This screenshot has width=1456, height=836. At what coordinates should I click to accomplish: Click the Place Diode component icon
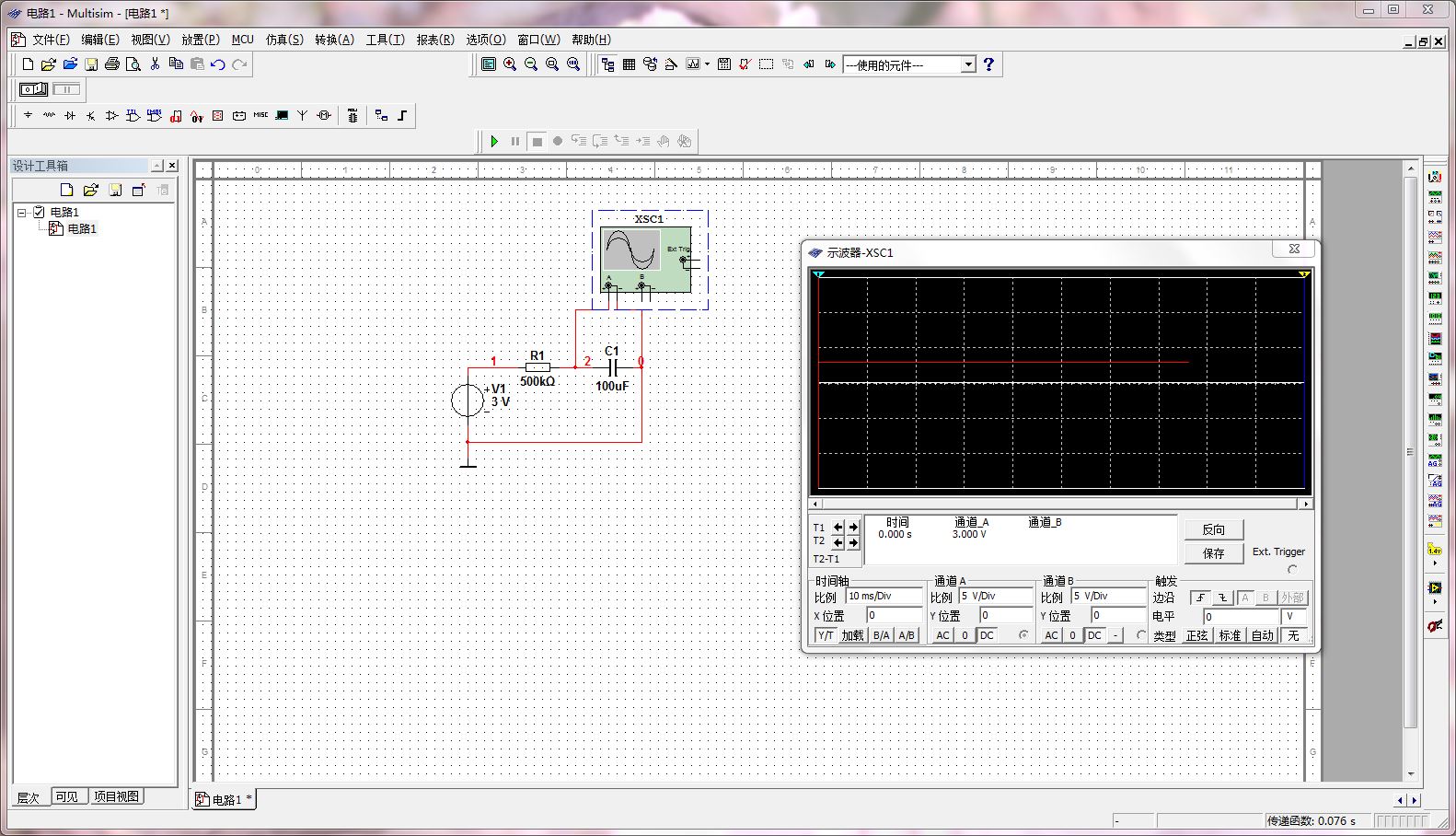tap(70, 115)
